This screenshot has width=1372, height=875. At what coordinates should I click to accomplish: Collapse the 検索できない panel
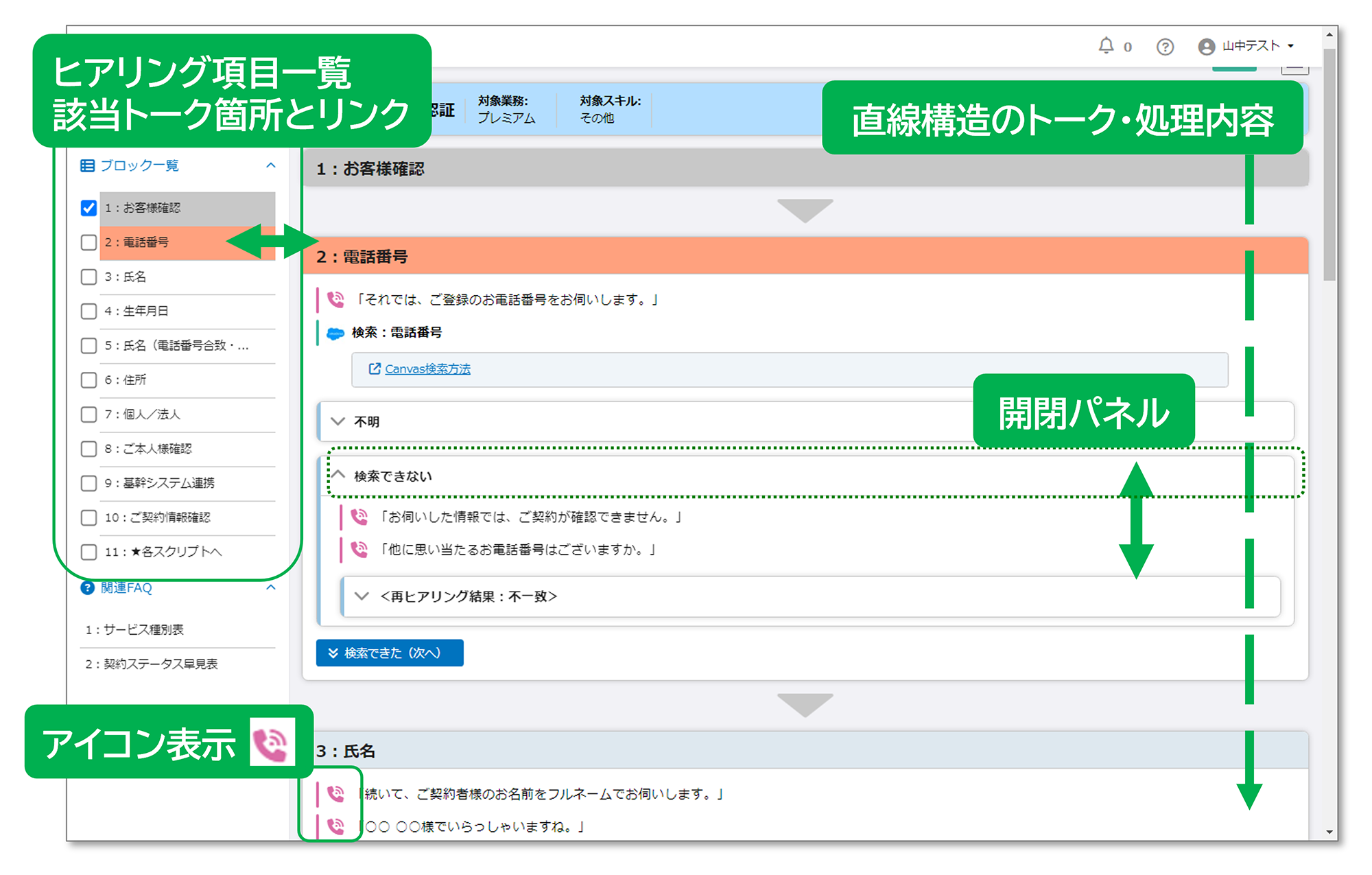[338, 475]
